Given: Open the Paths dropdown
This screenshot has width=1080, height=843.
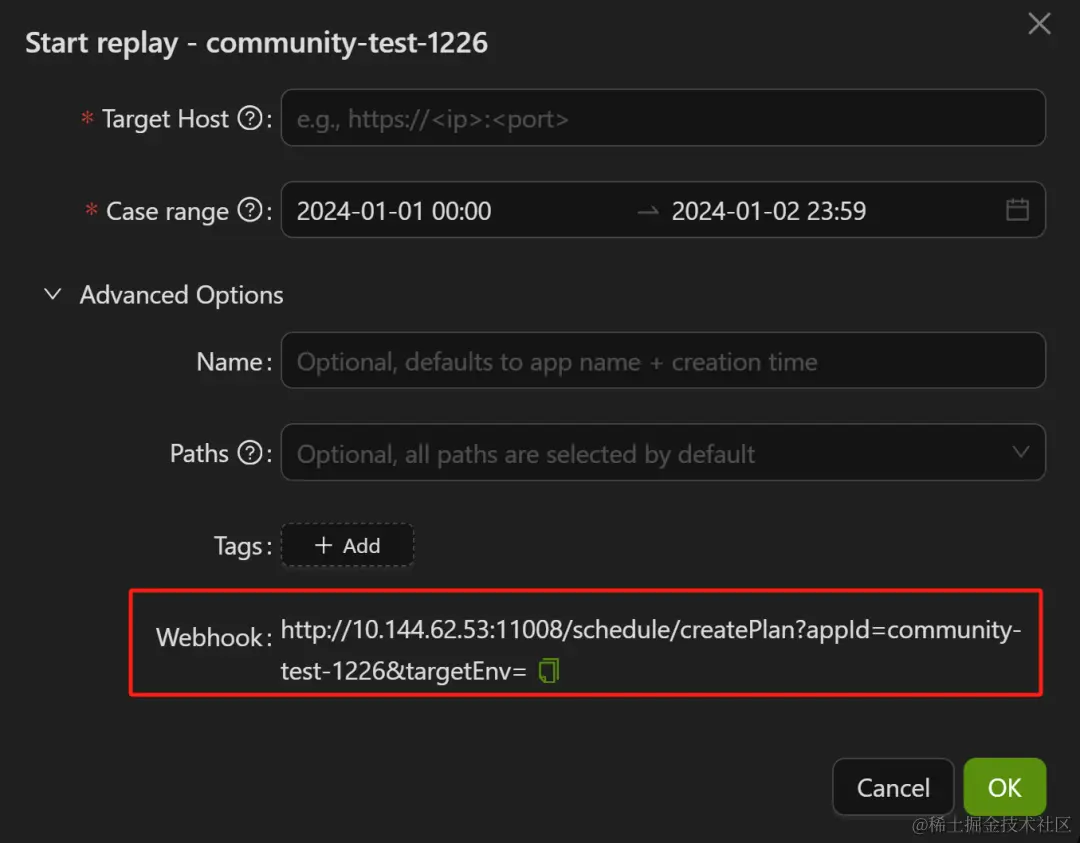Looking at the screenshot, I should click(663, 452).
